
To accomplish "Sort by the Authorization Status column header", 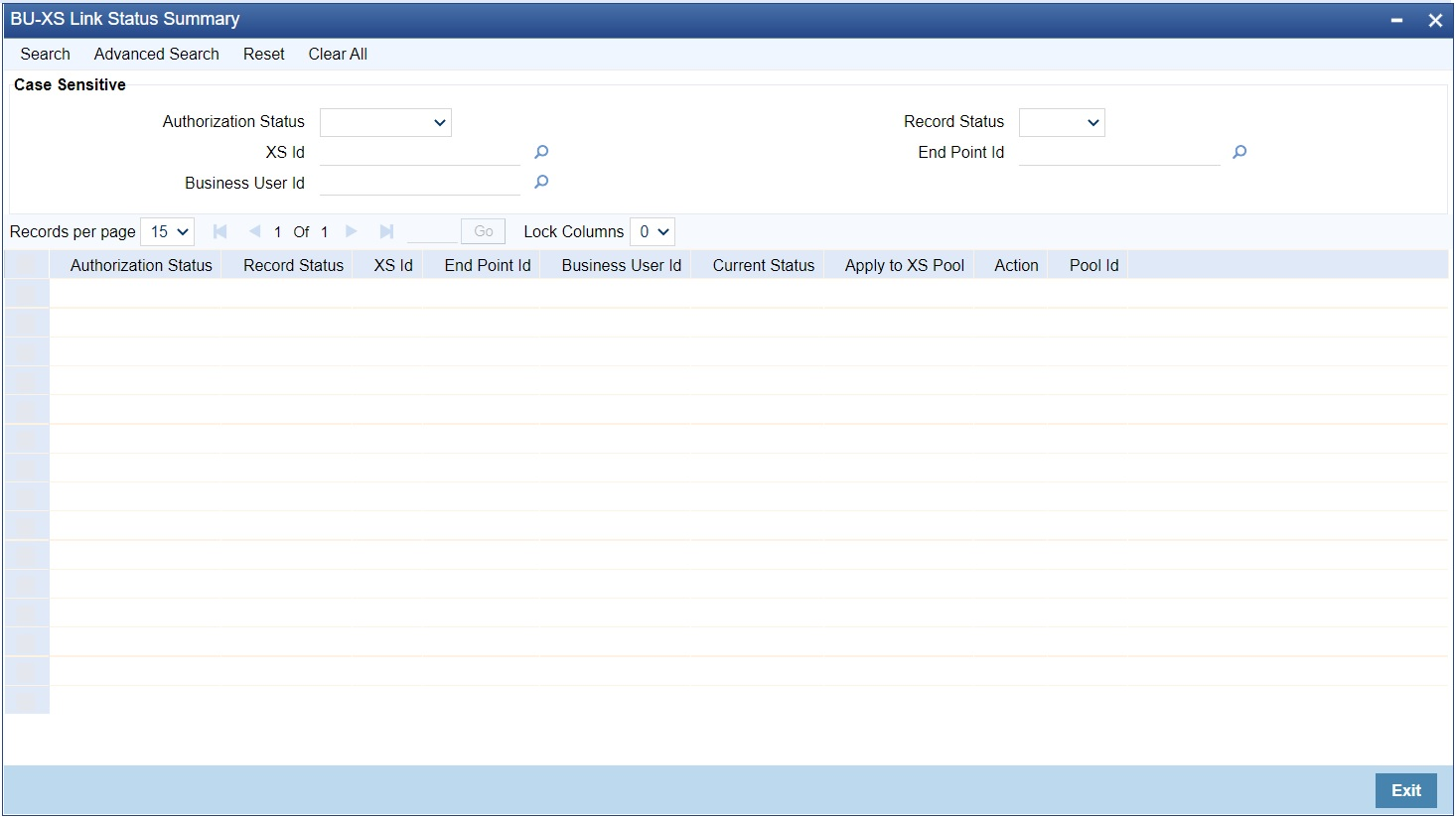I will [x=141, y=265].
